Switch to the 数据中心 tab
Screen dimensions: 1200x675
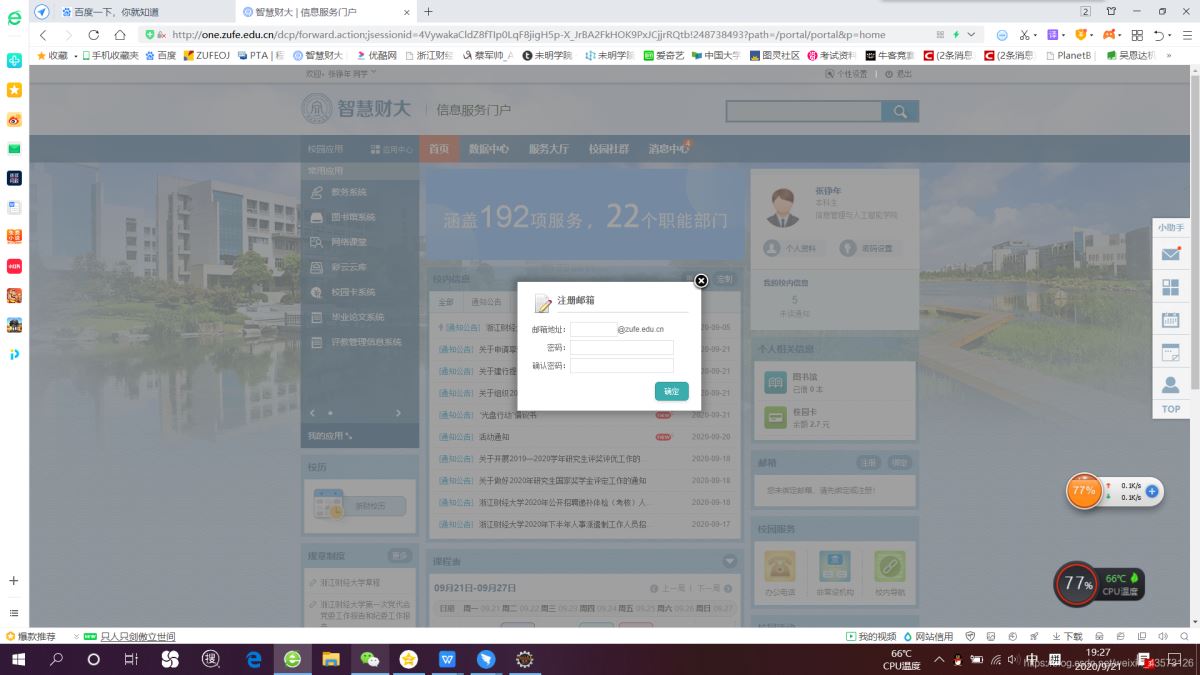coord(490,147)
